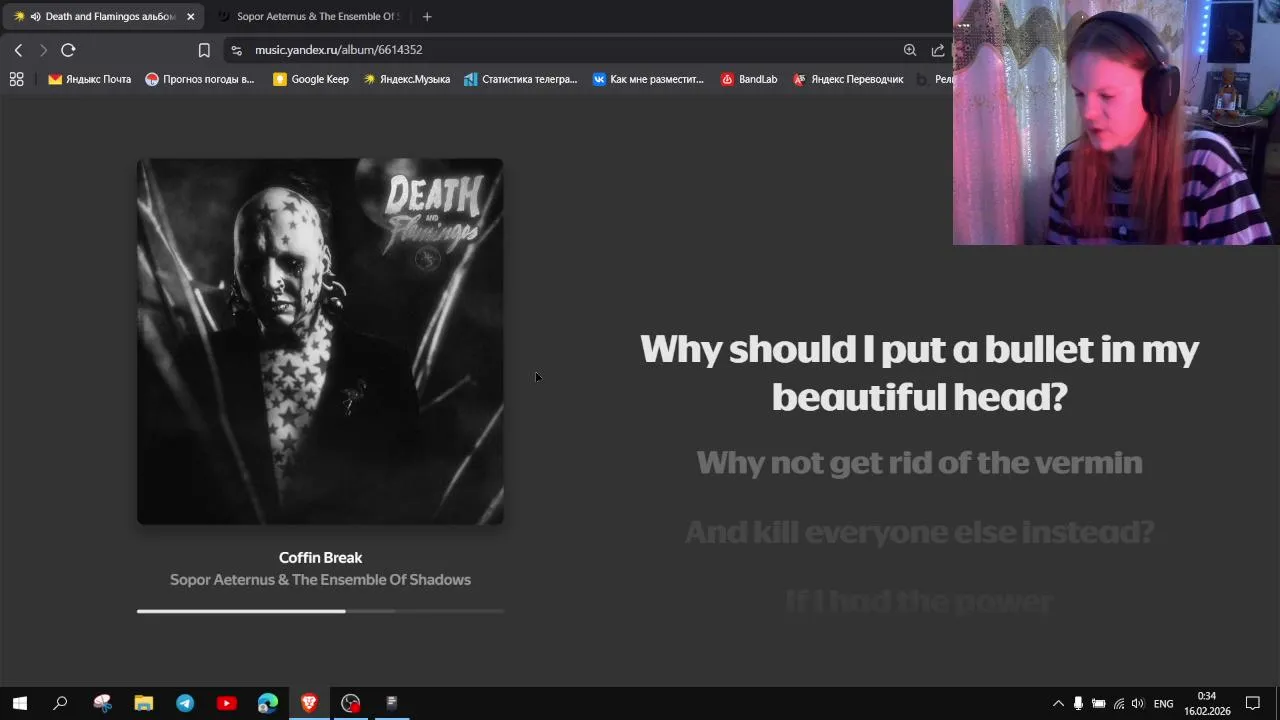Screen dimensions: 1280x720
Task: Open a new browser tab
Action: click(x=427, y=16)
